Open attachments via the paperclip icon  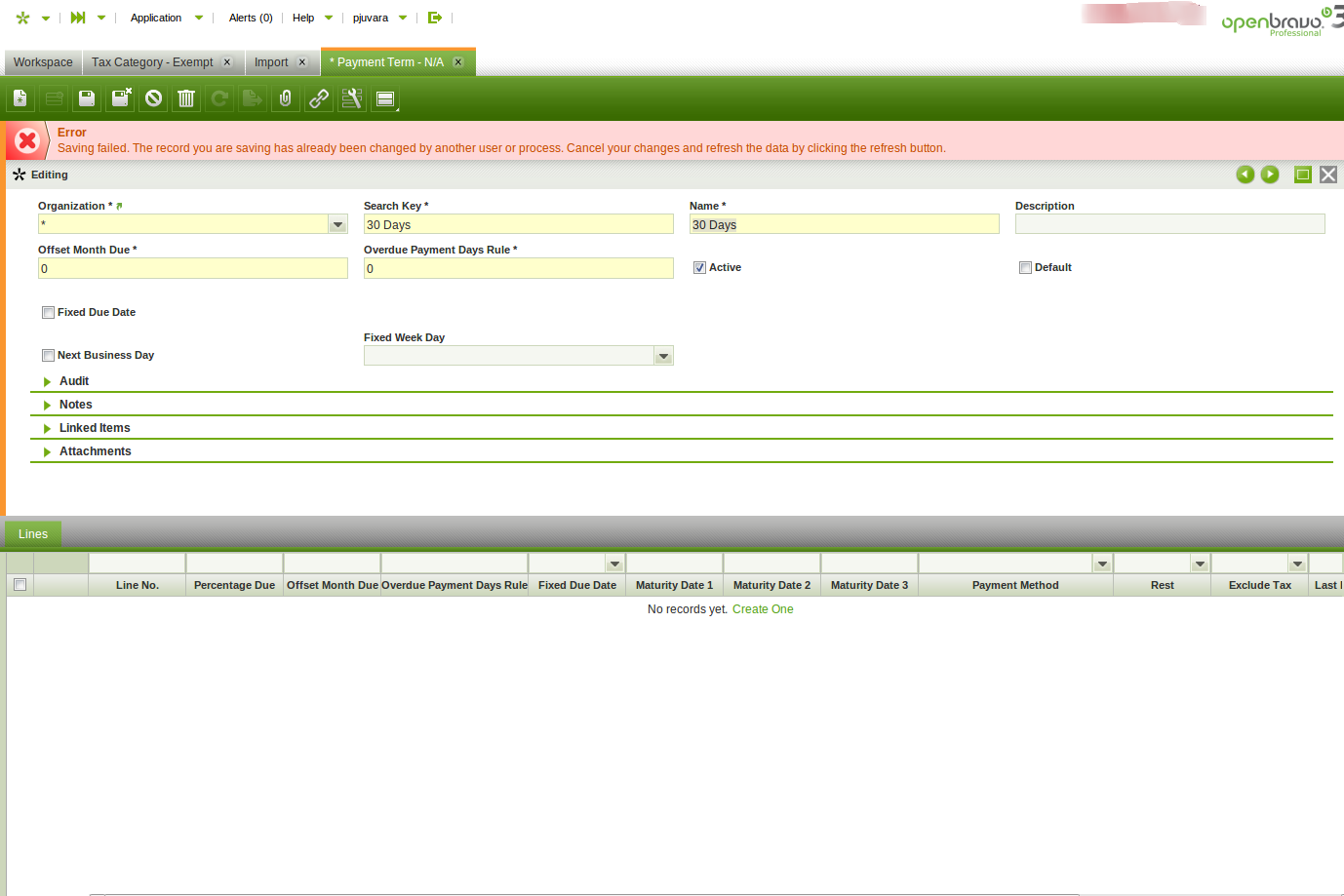click(x=286, y=98)
